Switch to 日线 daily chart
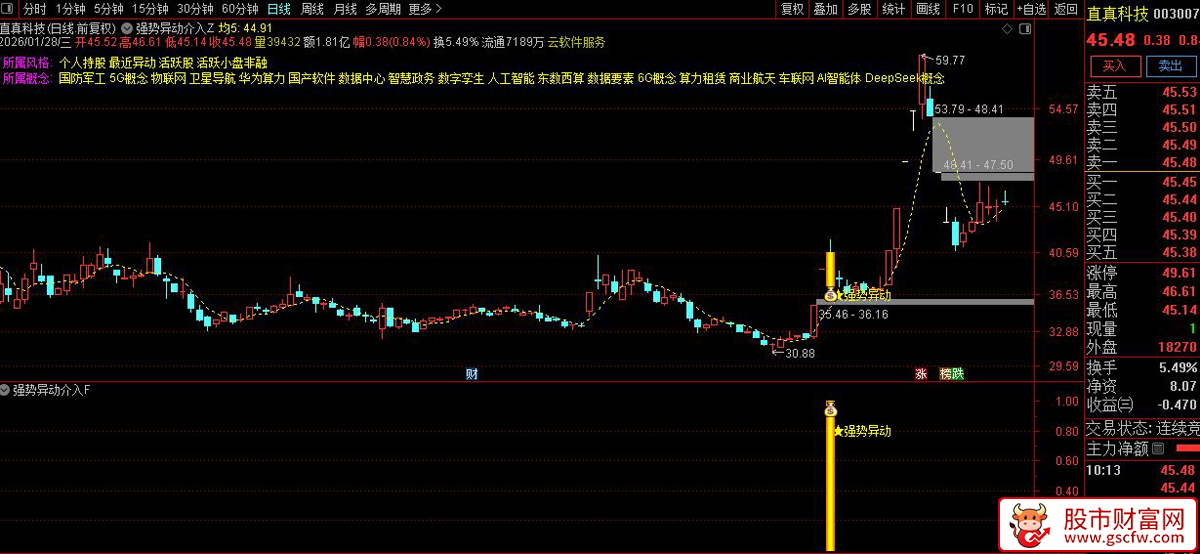Screen dimensions: 1200x554 (279, 9)
